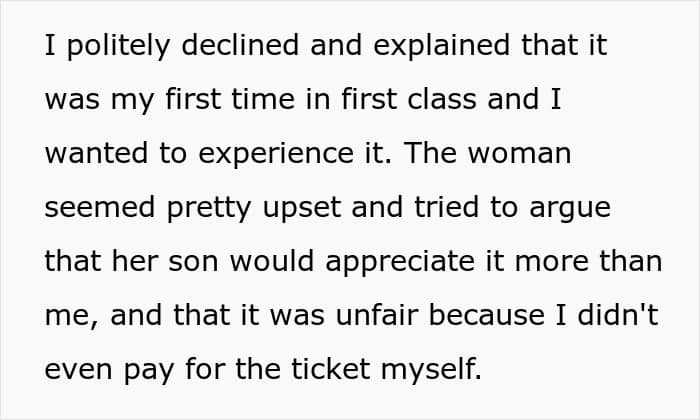The width and height of the screenshot is (700, 420).
Task: Click on the word "experience"
Action: [276, 155]
